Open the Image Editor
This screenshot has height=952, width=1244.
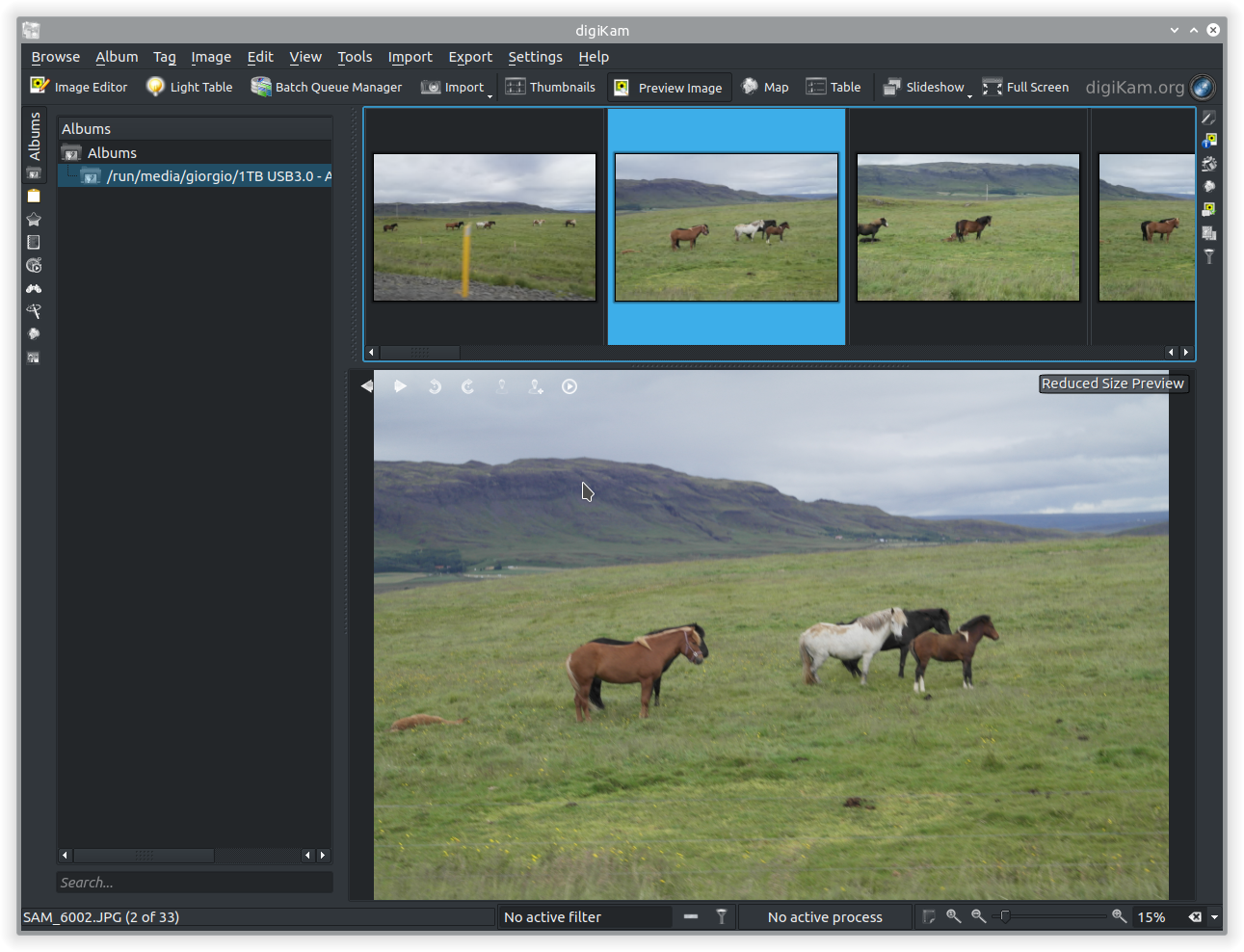[79, 87]
